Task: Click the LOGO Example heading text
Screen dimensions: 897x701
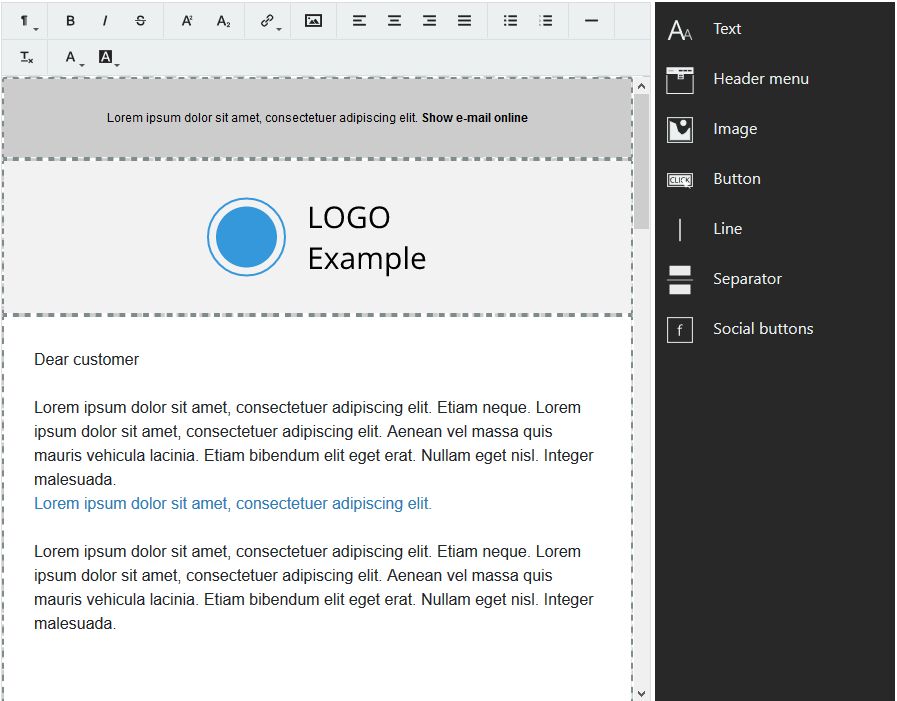Action: coord(367,237)
